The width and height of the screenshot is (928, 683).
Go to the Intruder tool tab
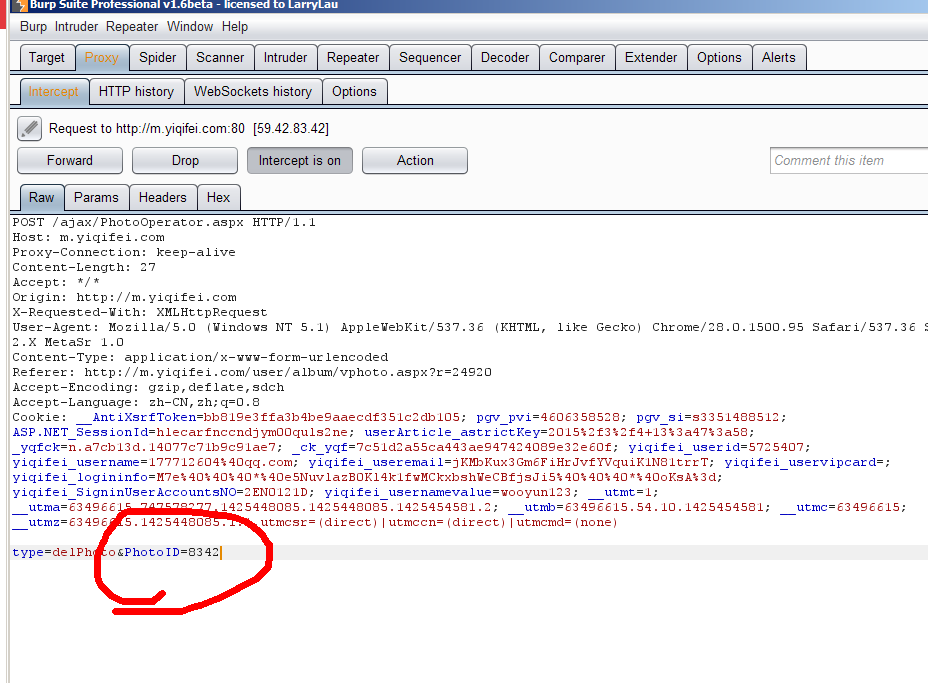point(285,57)
